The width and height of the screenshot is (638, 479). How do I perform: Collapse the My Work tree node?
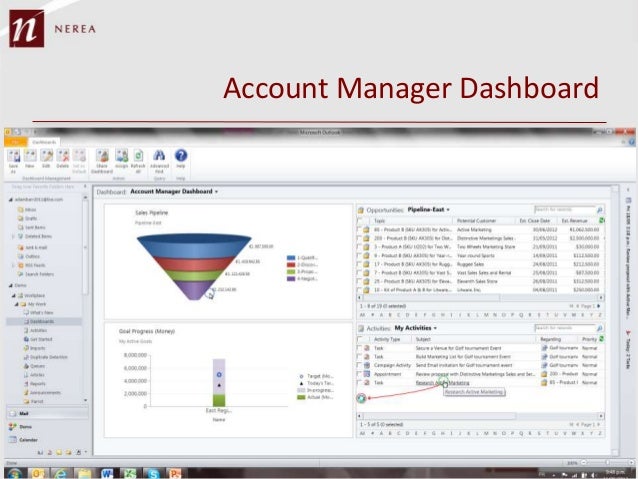[17, 304]
